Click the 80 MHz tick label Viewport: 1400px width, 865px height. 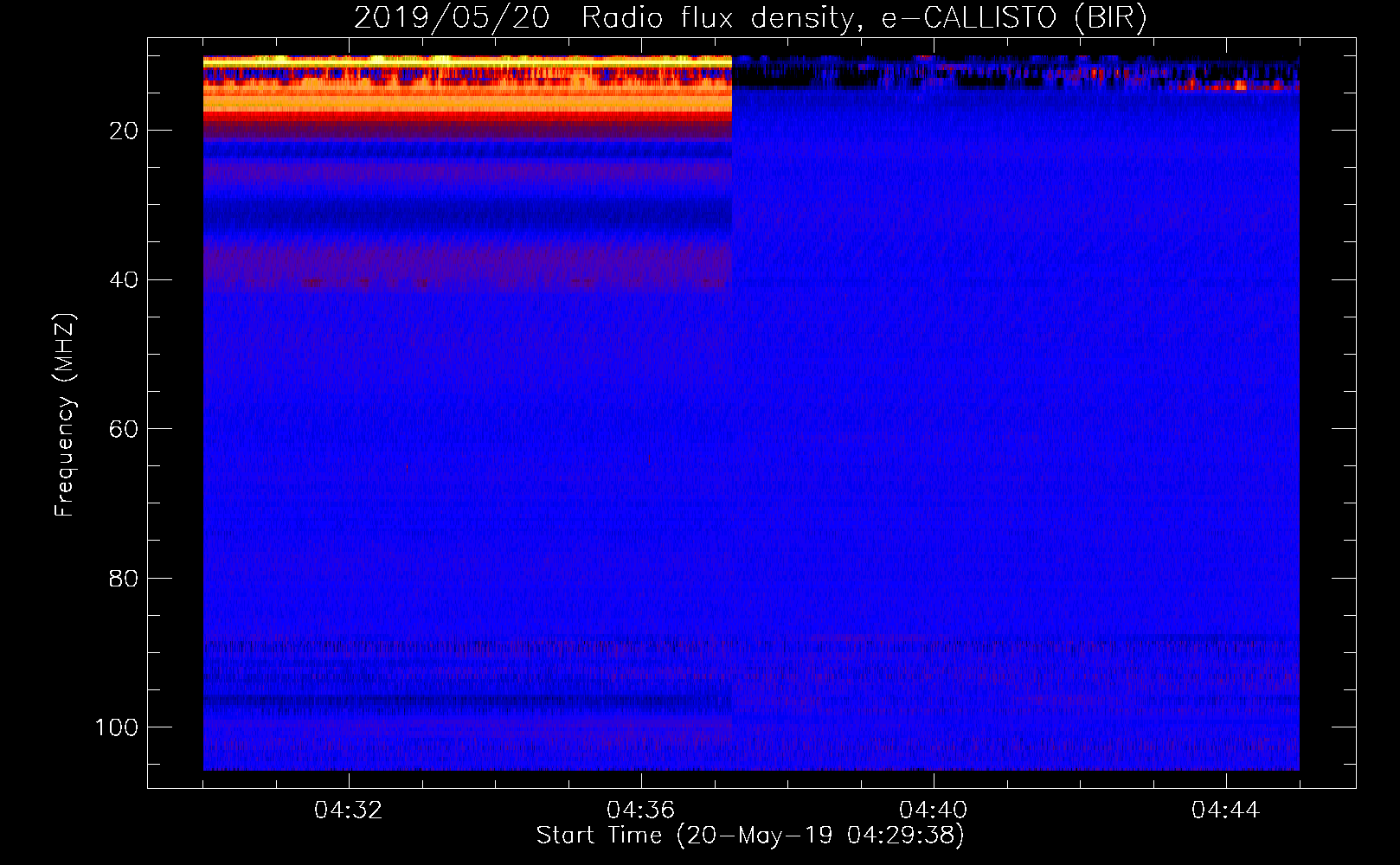[x=124, y=578]
